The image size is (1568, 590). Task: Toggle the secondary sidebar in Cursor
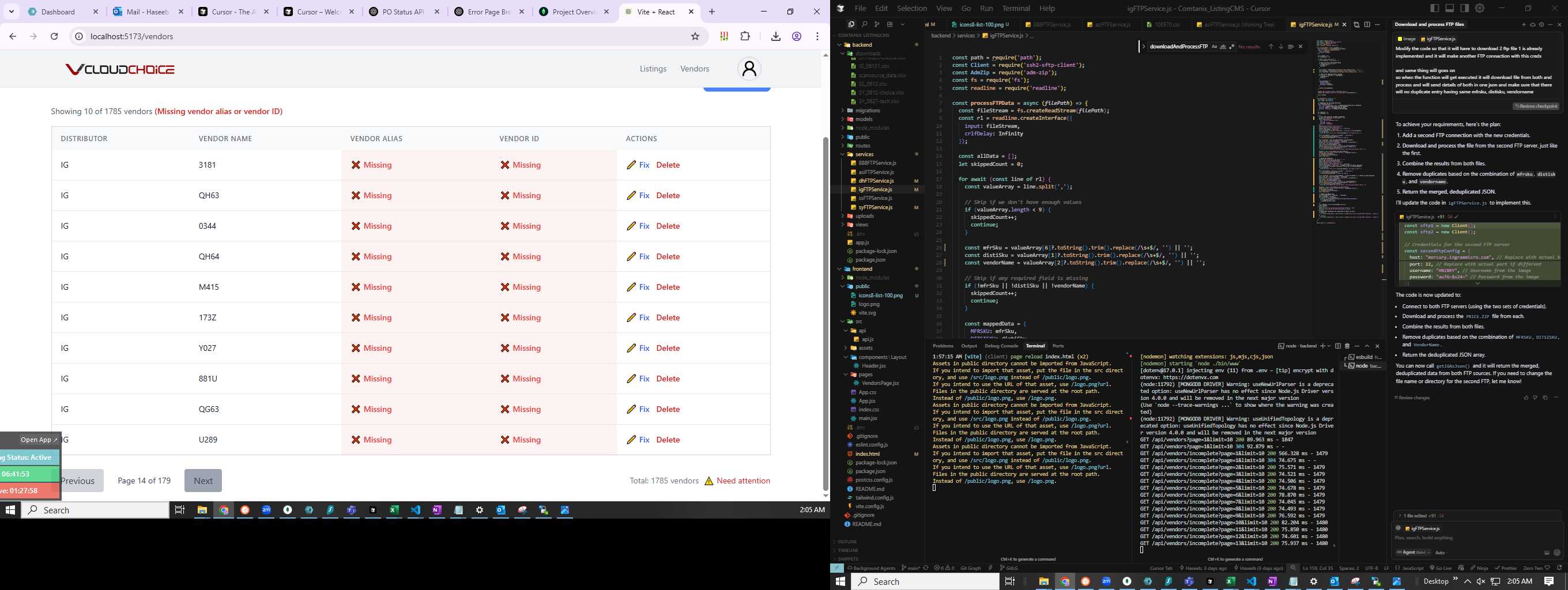coord(1464,8)
